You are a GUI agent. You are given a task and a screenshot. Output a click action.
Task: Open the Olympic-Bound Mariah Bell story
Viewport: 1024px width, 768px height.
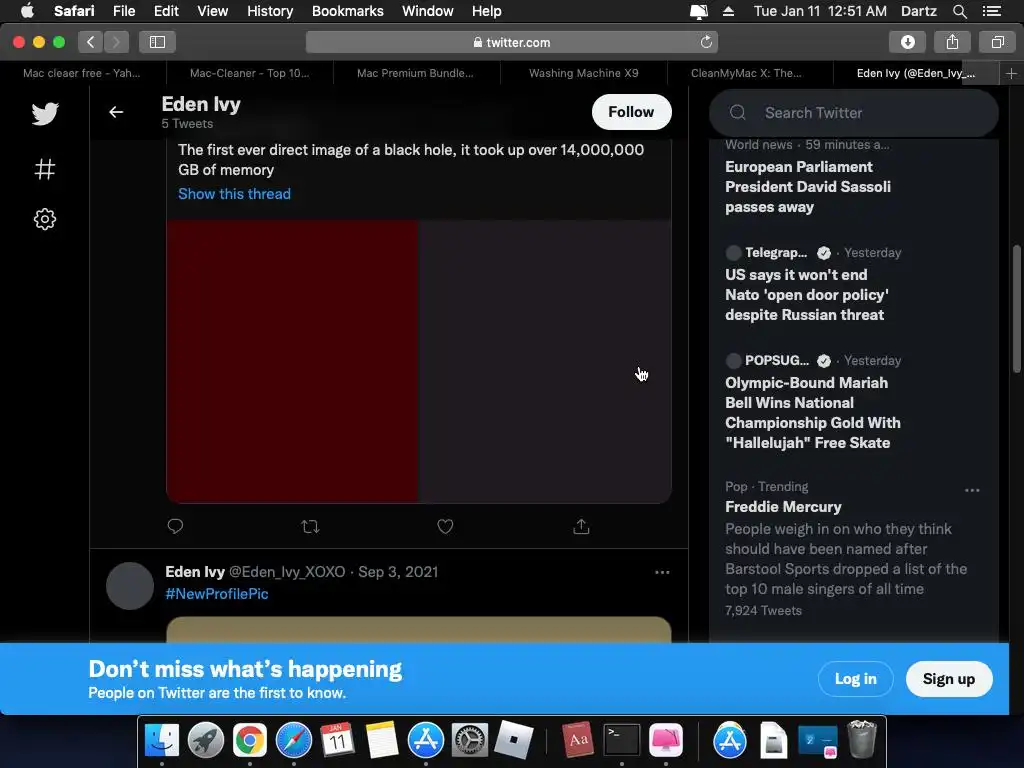(x=812, y=413)
